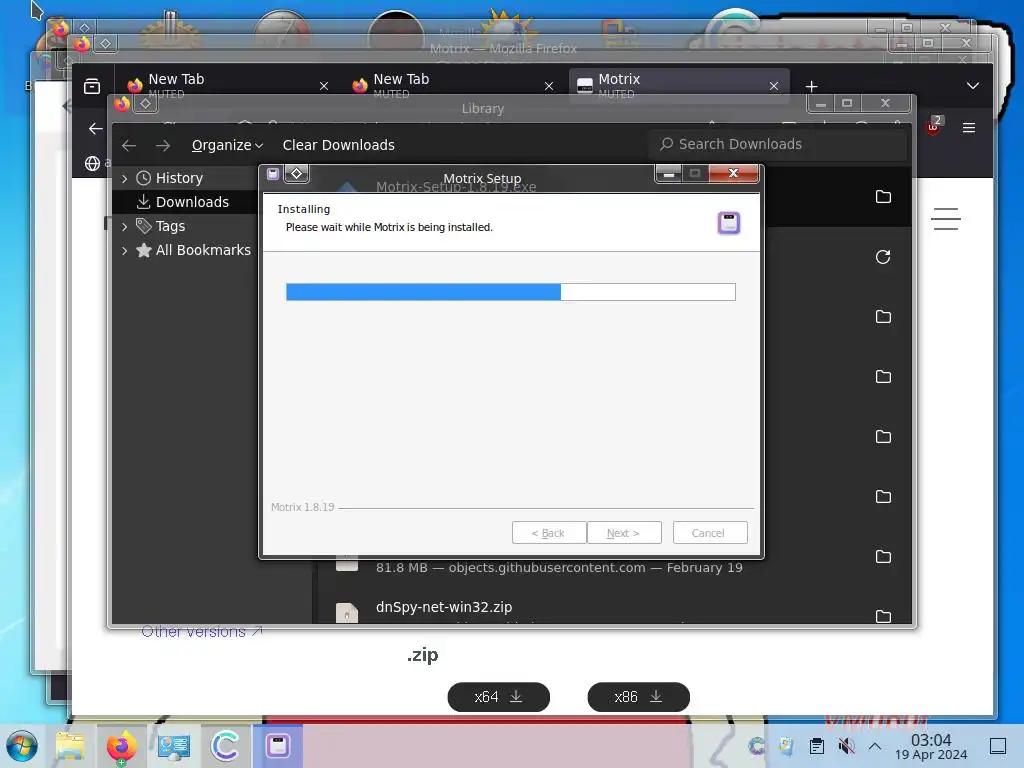Screen dimensions: 1024x768
Task: Expand the All Bookmarks tree node
Action: click(x=125, y=251)
